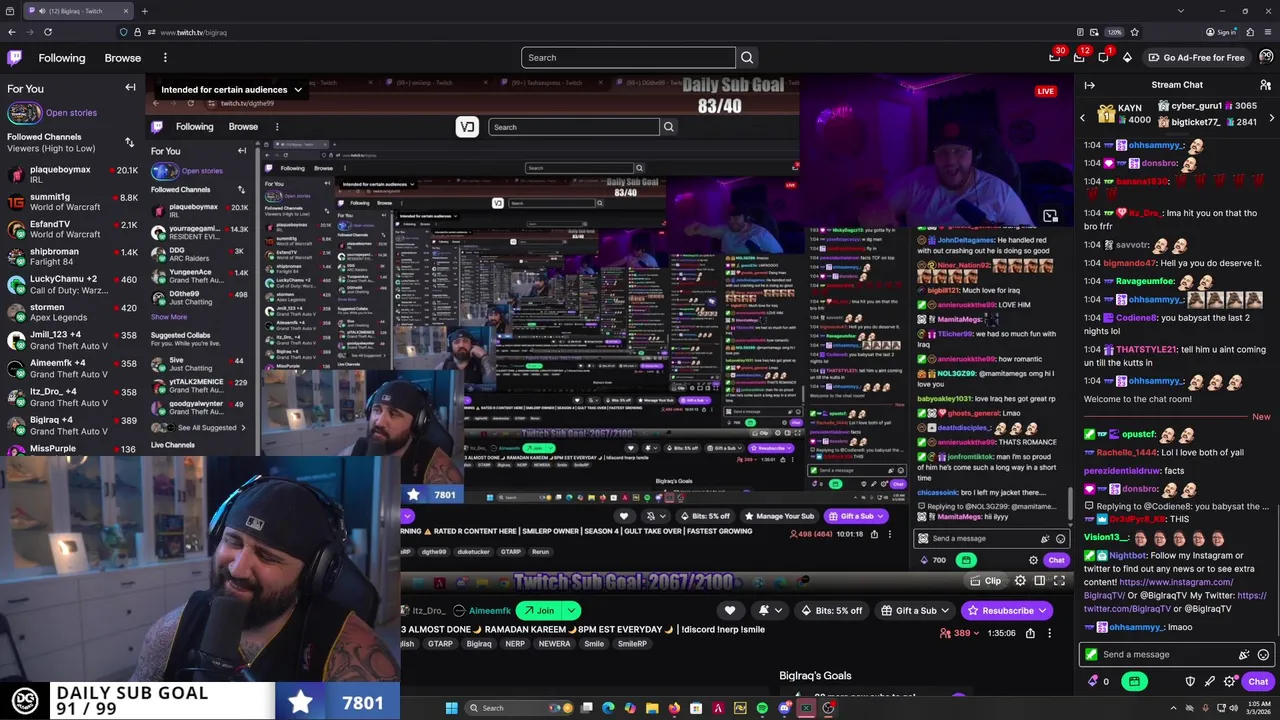The image size is (1280, 720).
Task: Click the green rewards button below chat
Action: click(x=1134, y=682)
